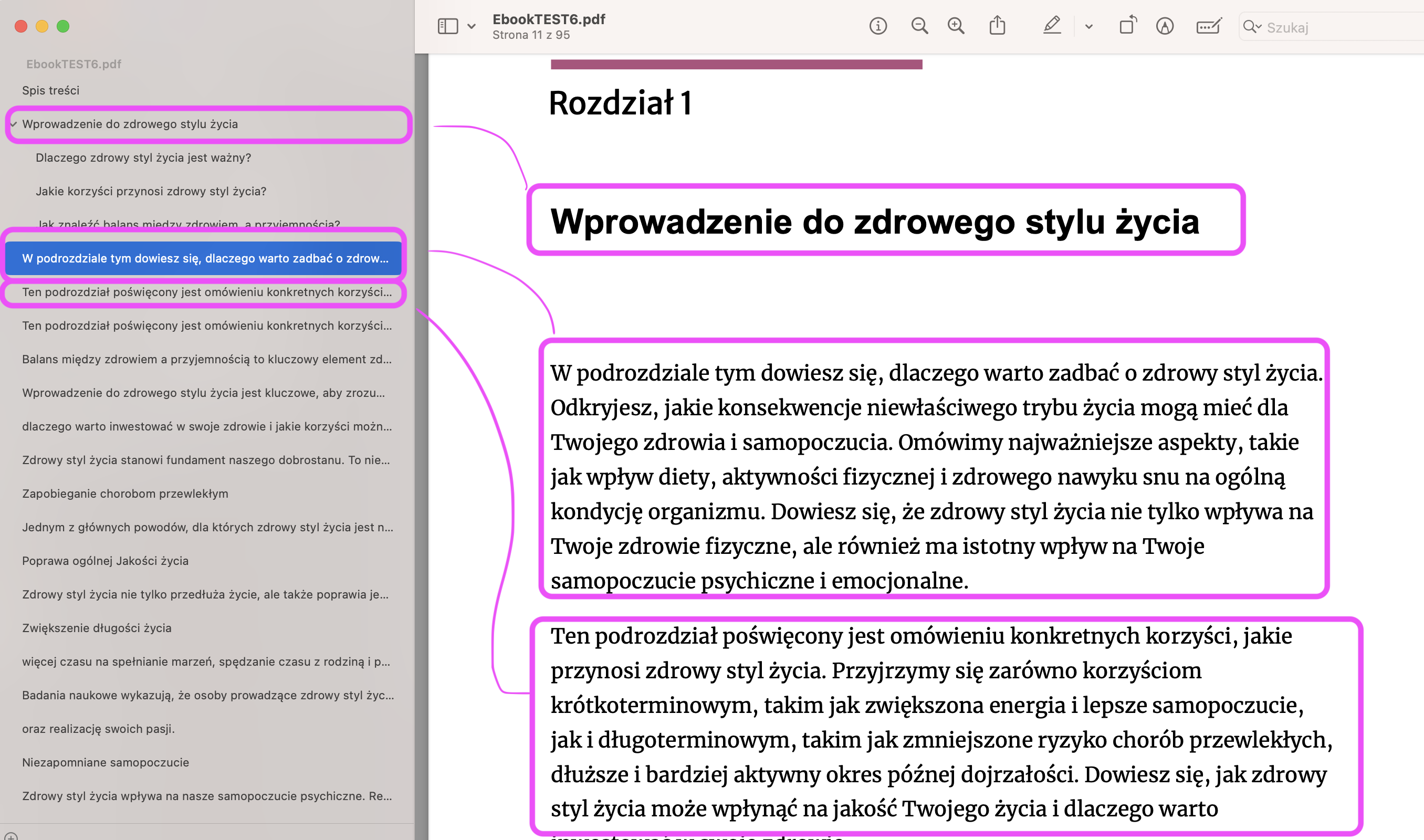
Task: Open 'Jakie korzyści przynosi zdrowy styl życia?'
Action: click(151, 191)
